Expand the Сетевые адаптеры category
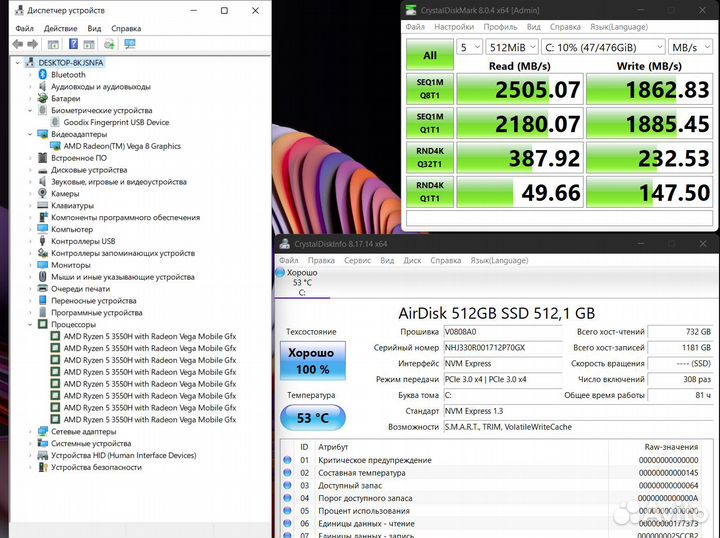 (x=29, y=431)
